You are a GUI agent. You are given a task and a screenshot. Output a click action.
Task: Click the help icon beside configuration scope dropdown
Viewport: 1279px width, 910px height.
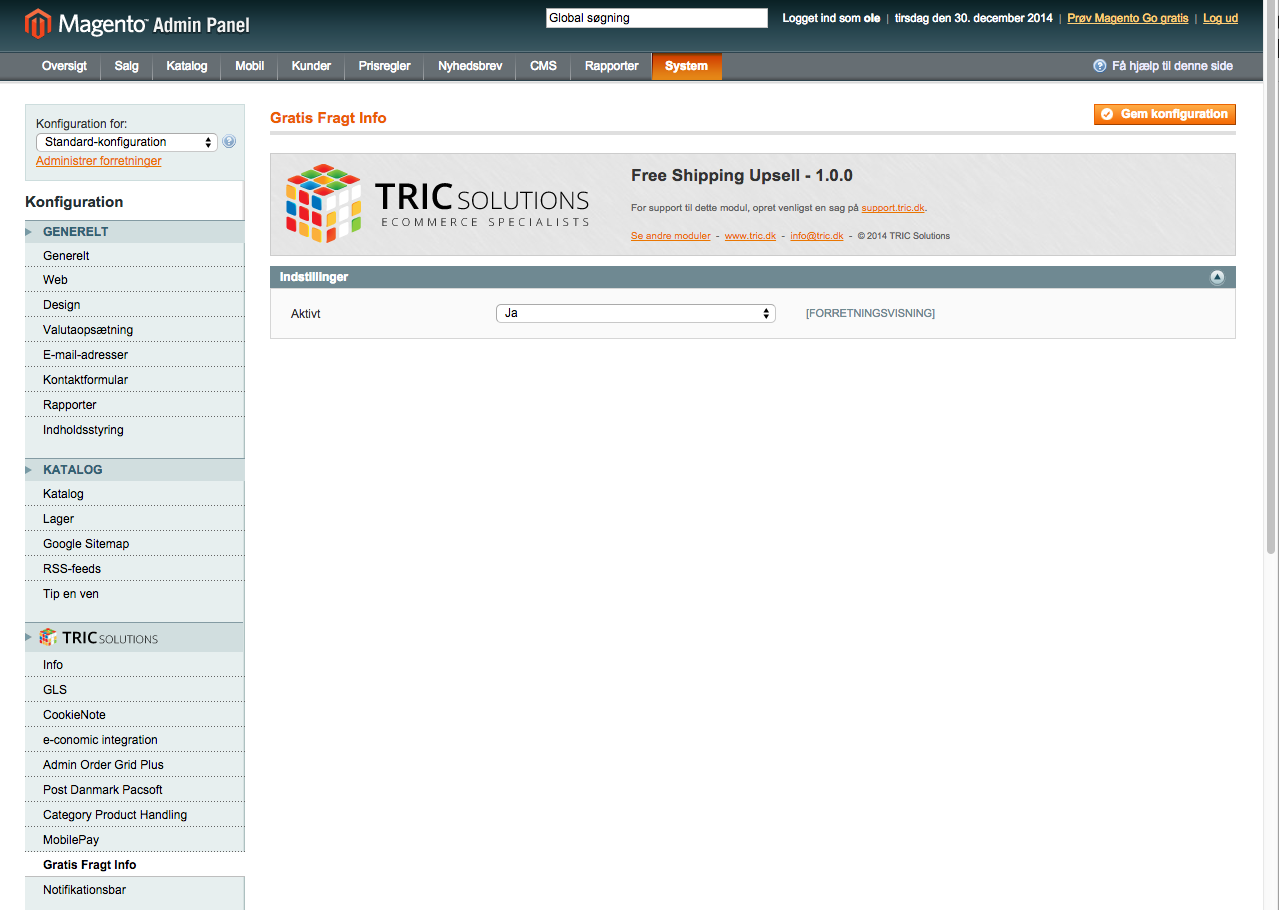(229, 142)
